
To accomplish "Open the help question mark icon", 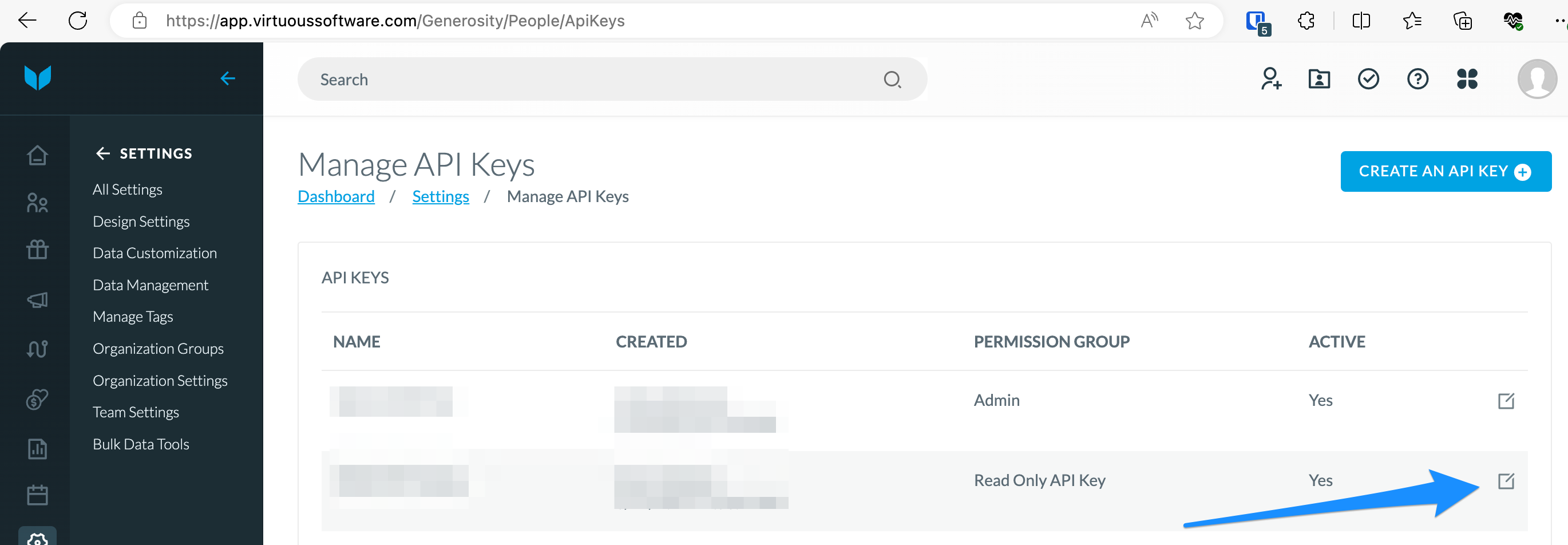I will [x=1417, y=78].
